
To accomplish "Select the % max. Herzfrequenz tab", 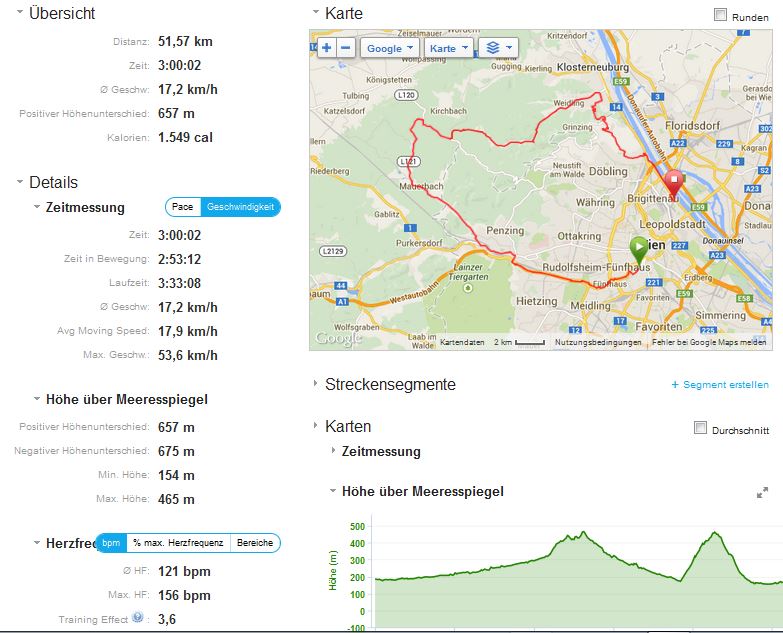I will (x=177, y=543).
